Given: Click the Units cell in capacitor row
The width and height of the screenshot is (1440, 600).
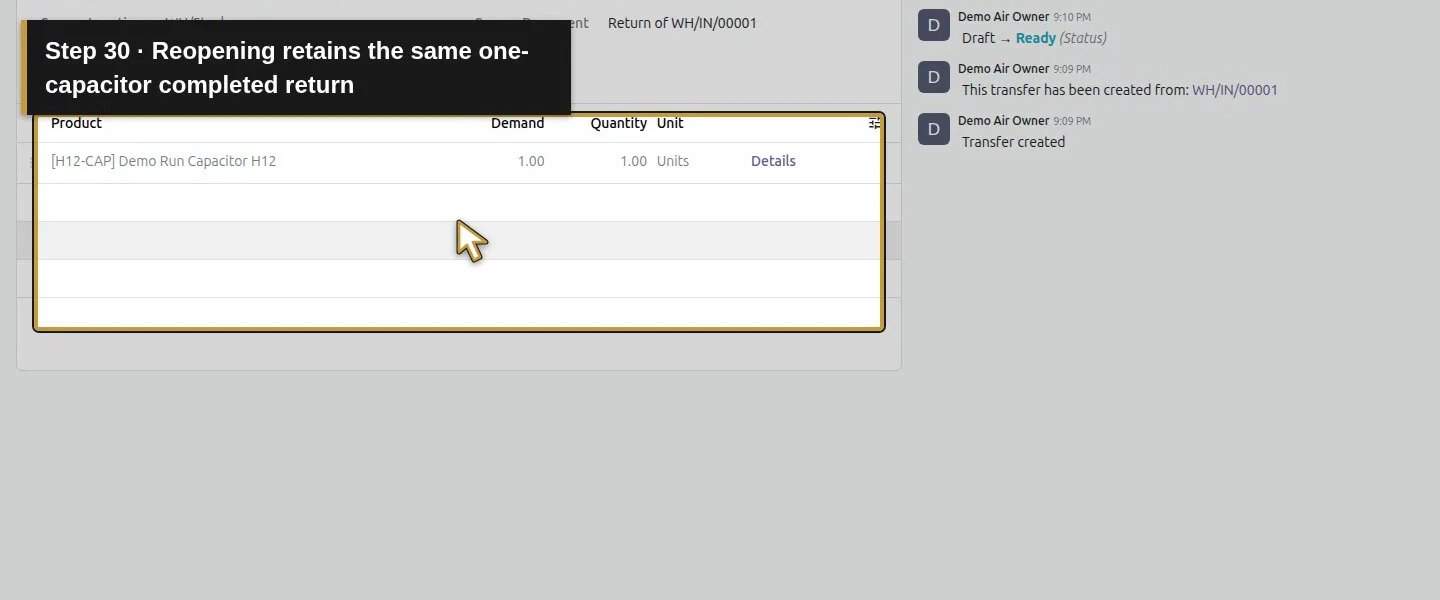Looking at the screenshot, I should (673, 161).
